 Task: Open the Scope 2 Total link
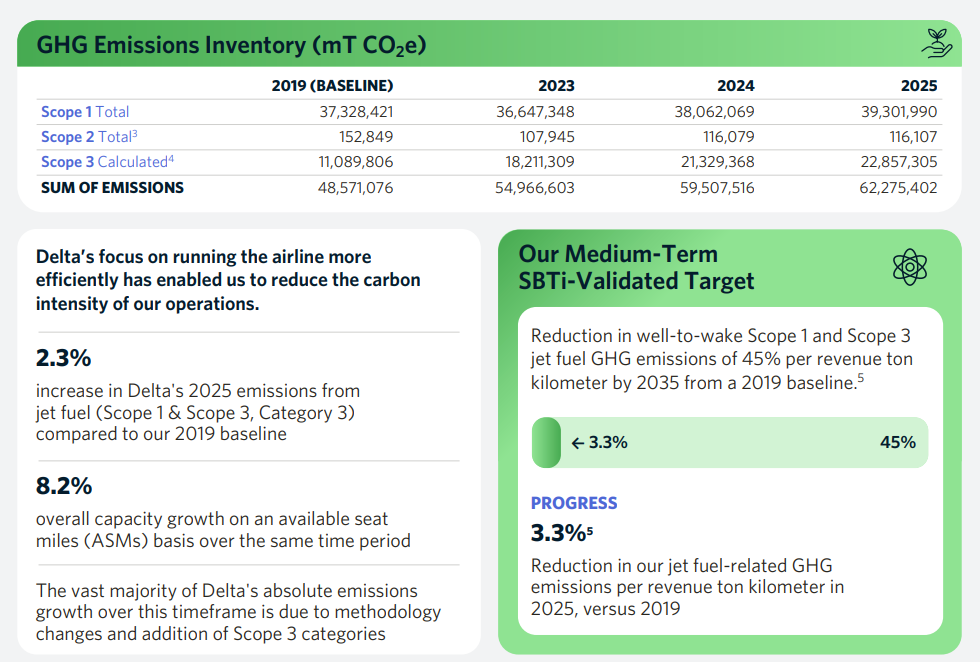(89, 137)
